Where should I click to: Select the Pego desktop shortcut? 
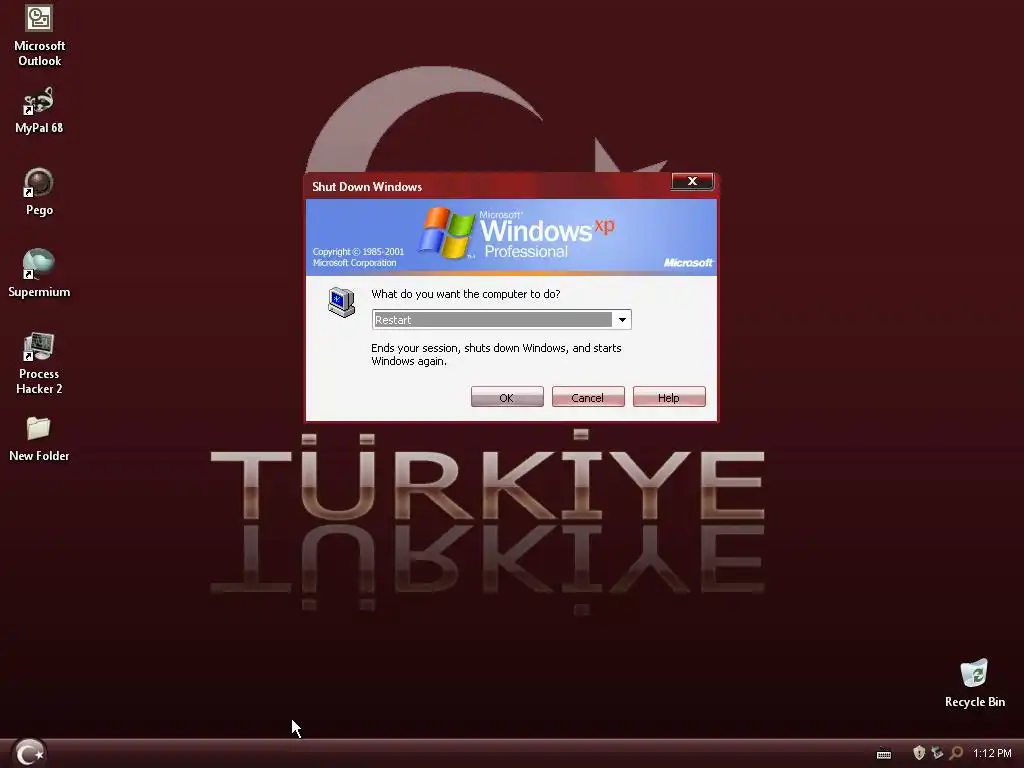[x=39, y=191]
